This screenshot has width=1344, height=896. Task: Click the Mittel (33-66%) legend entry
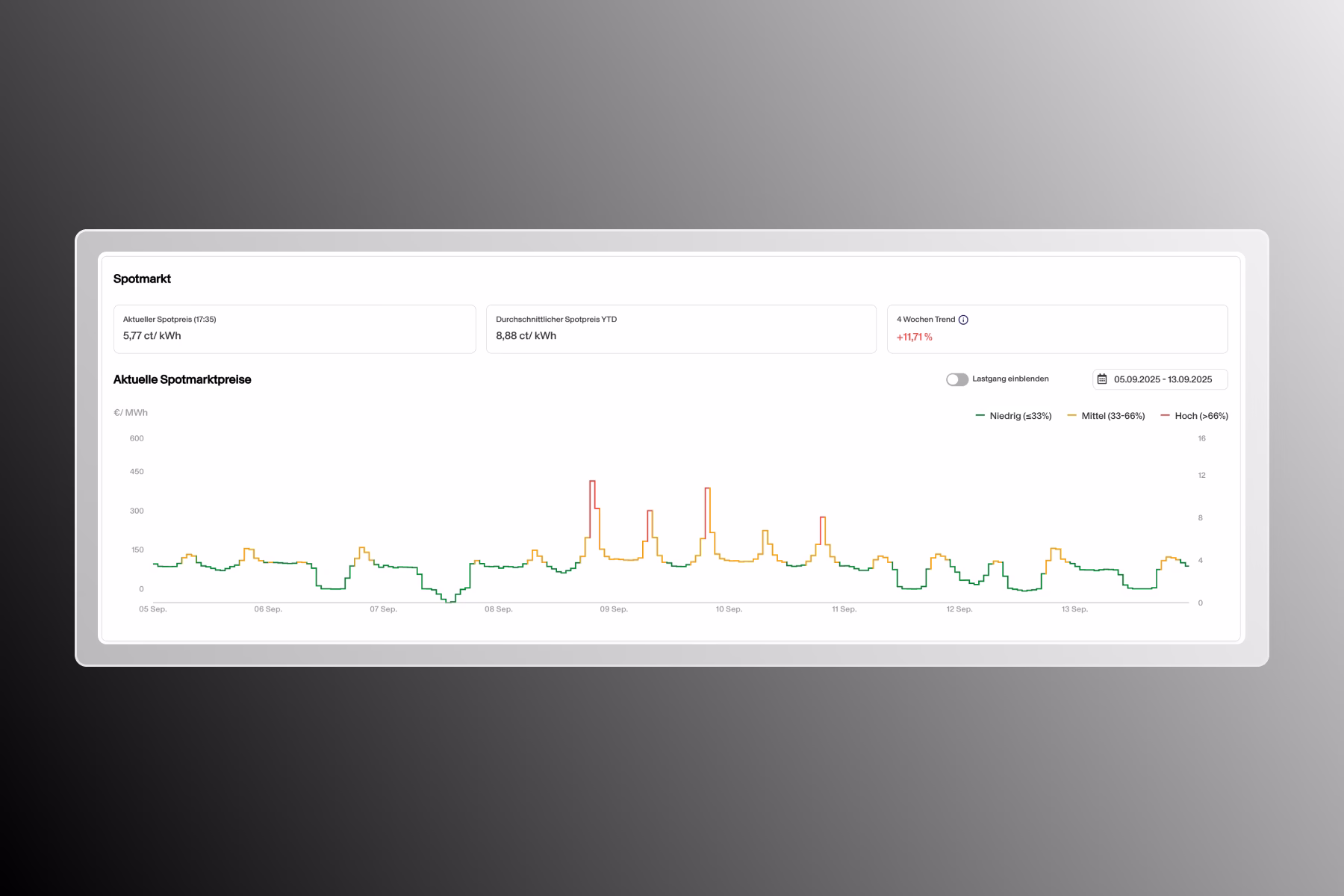pos(1106,416)
